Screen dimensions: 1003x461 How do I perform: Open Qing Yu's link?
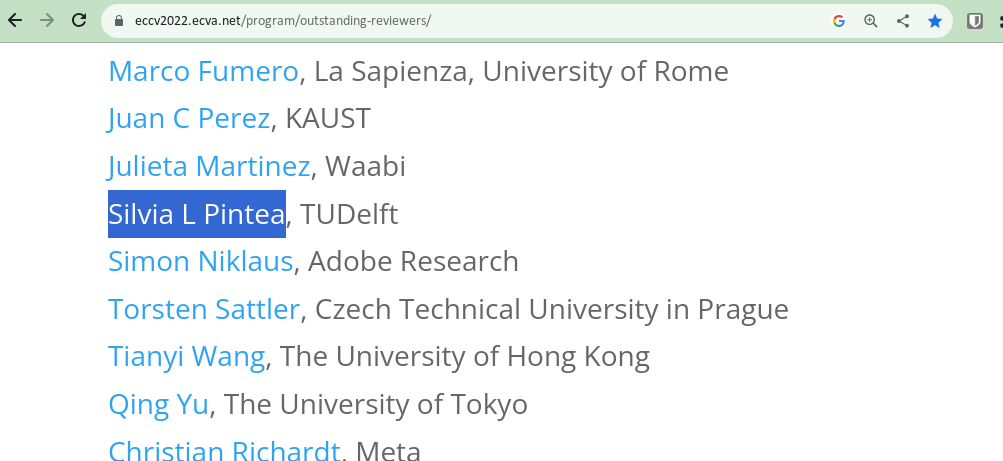click(x=158, y=404)
